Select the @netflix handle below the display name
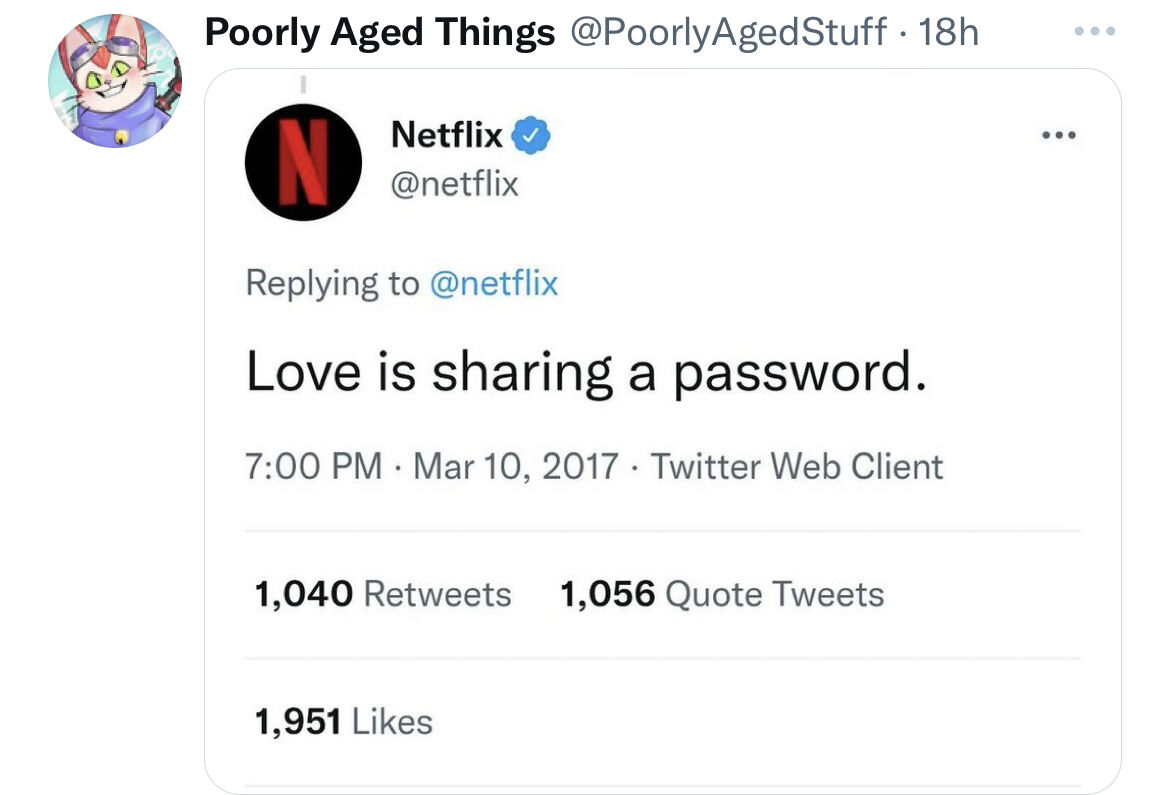The height and width of the screenshot is (795, 1170). click(x=454, y=183)
